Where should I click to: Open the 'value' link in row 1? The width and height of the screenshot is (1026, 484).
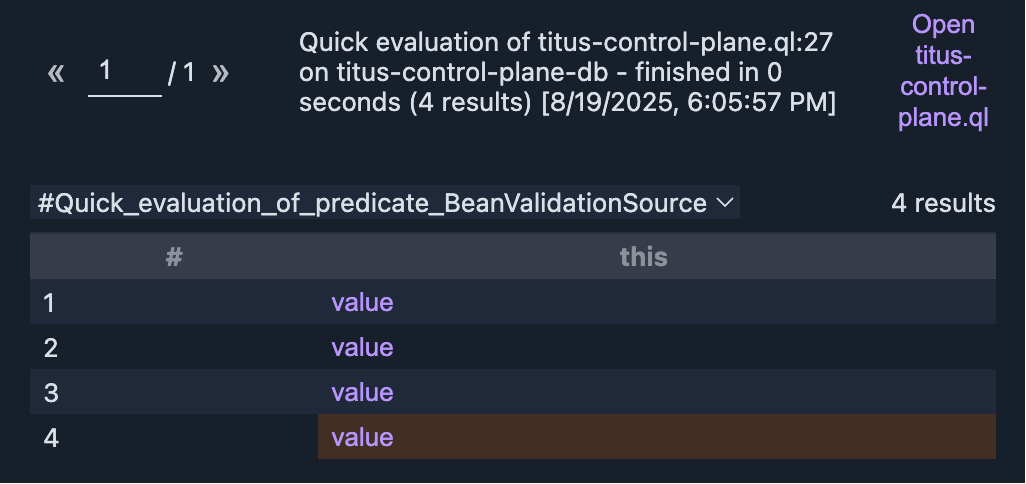tap(362, 302)
